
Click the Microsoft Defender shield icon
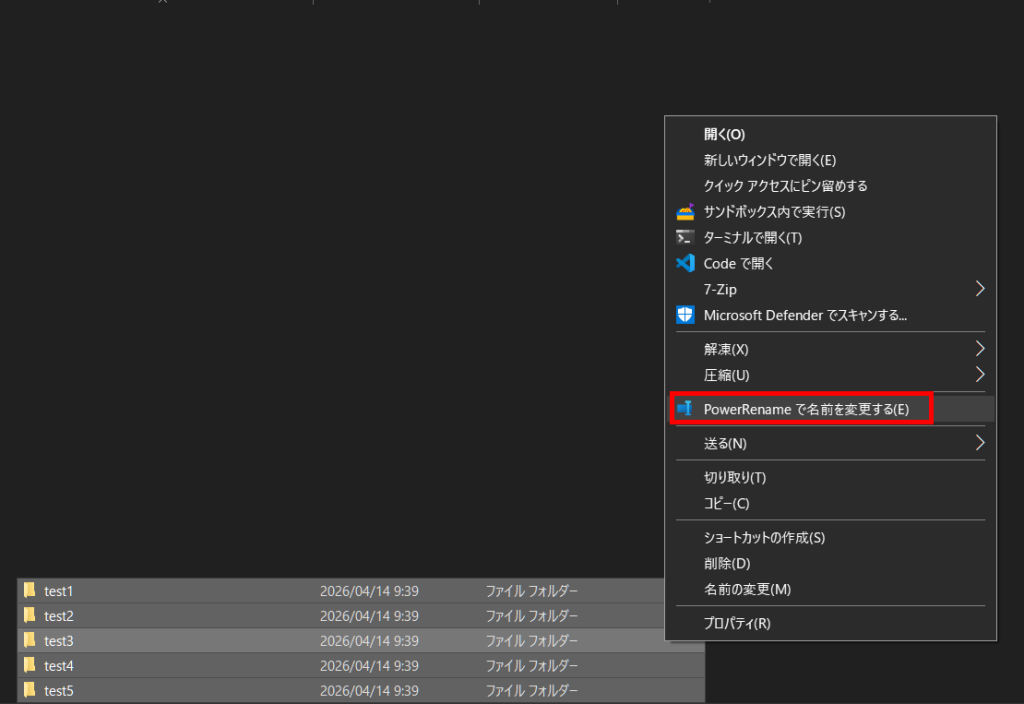tap(685, 316)
